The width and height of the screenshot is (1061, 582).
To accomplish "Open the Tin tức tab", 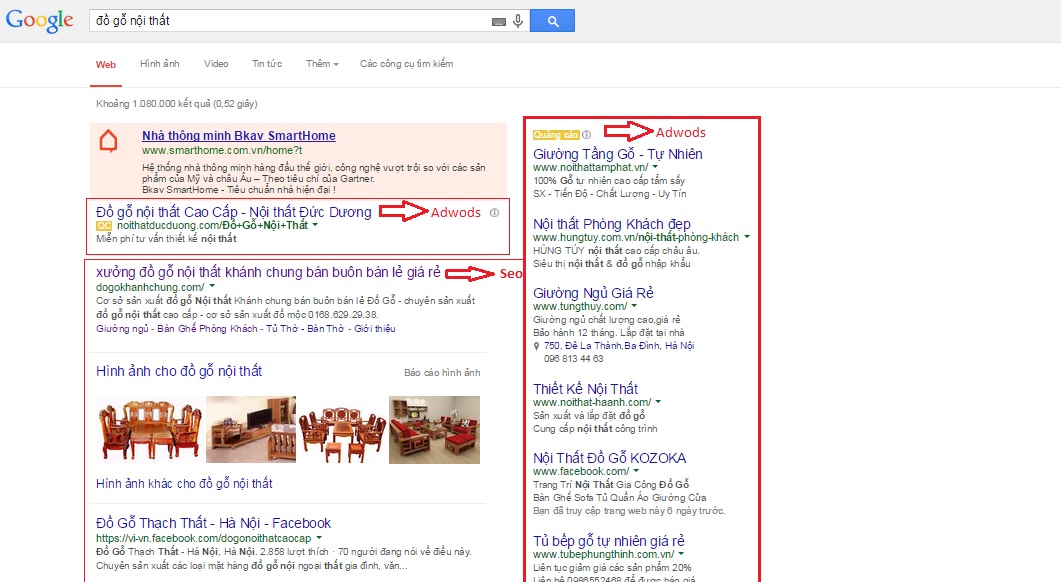I will click(266, 63).
